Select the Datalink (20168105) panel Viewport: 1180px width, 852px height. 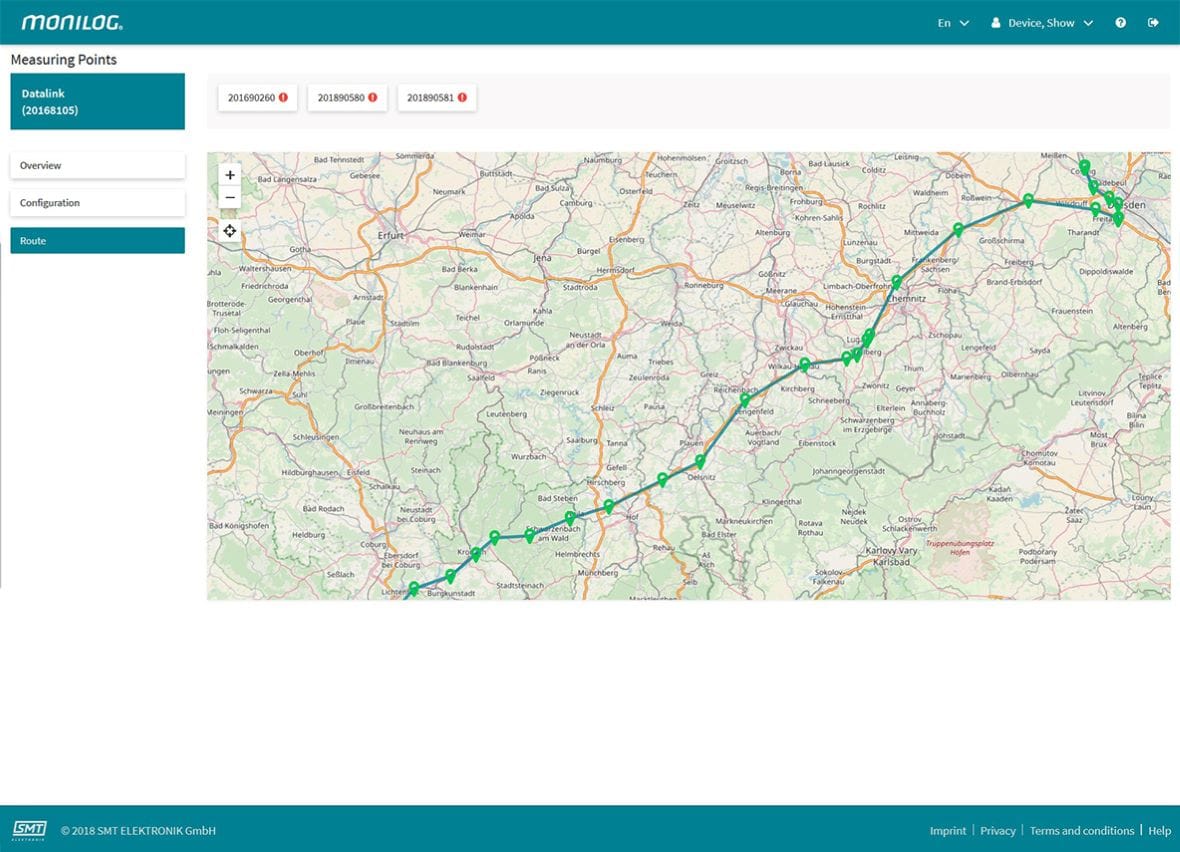click(97, 102)
